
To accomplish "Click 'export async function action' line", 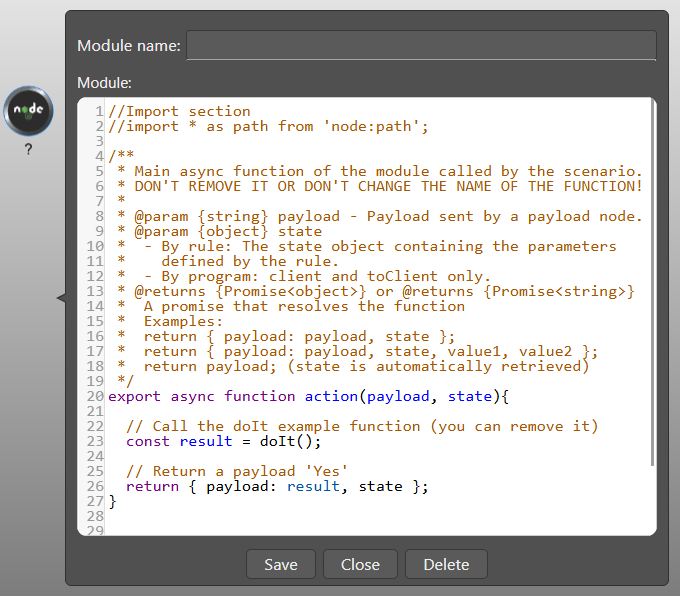I will point(308,396).
